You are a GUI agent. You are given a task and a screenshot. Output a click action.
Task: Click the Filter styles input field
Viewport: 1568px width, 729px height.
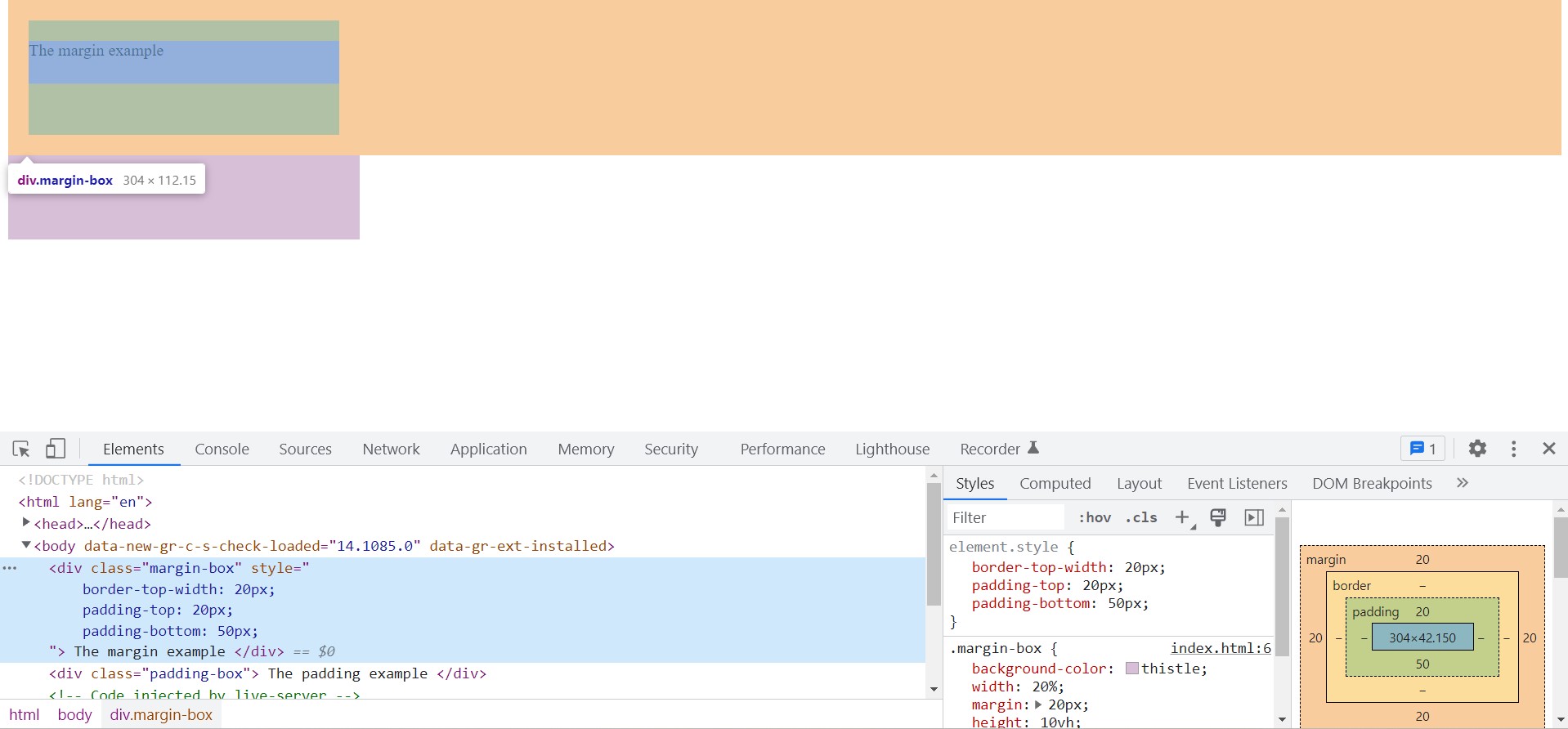point(1006,517)
